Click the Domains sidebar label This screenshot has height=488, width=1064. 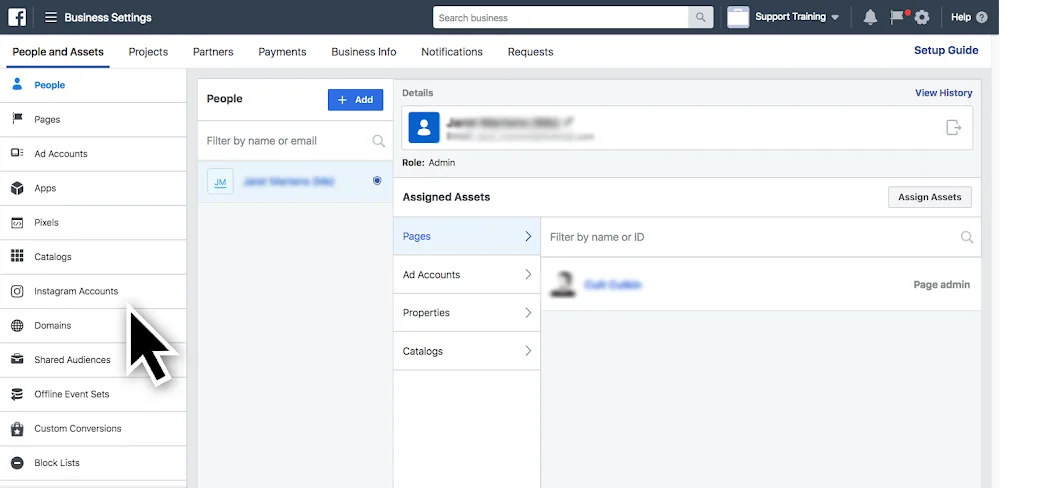coord(53,325)
